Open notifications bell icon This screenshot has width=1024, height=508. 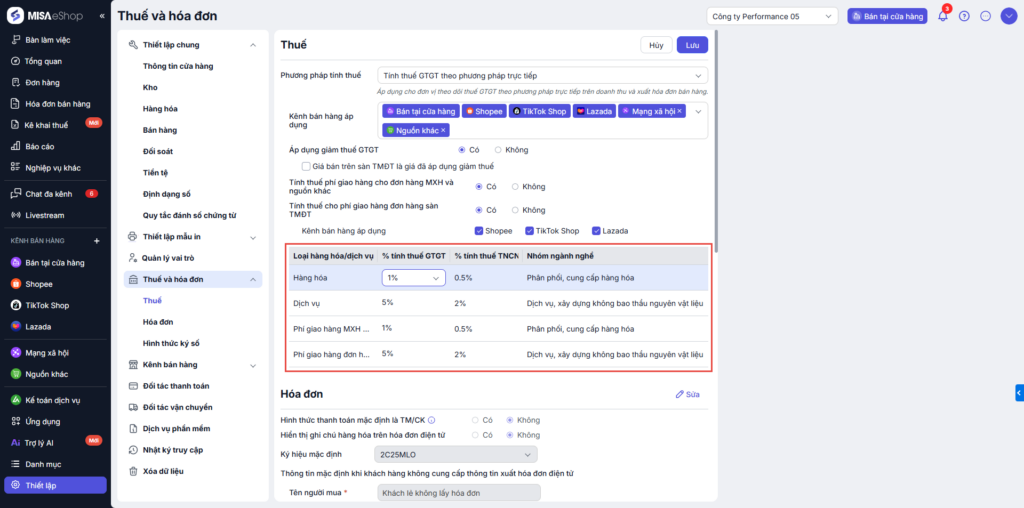[942, 16]
